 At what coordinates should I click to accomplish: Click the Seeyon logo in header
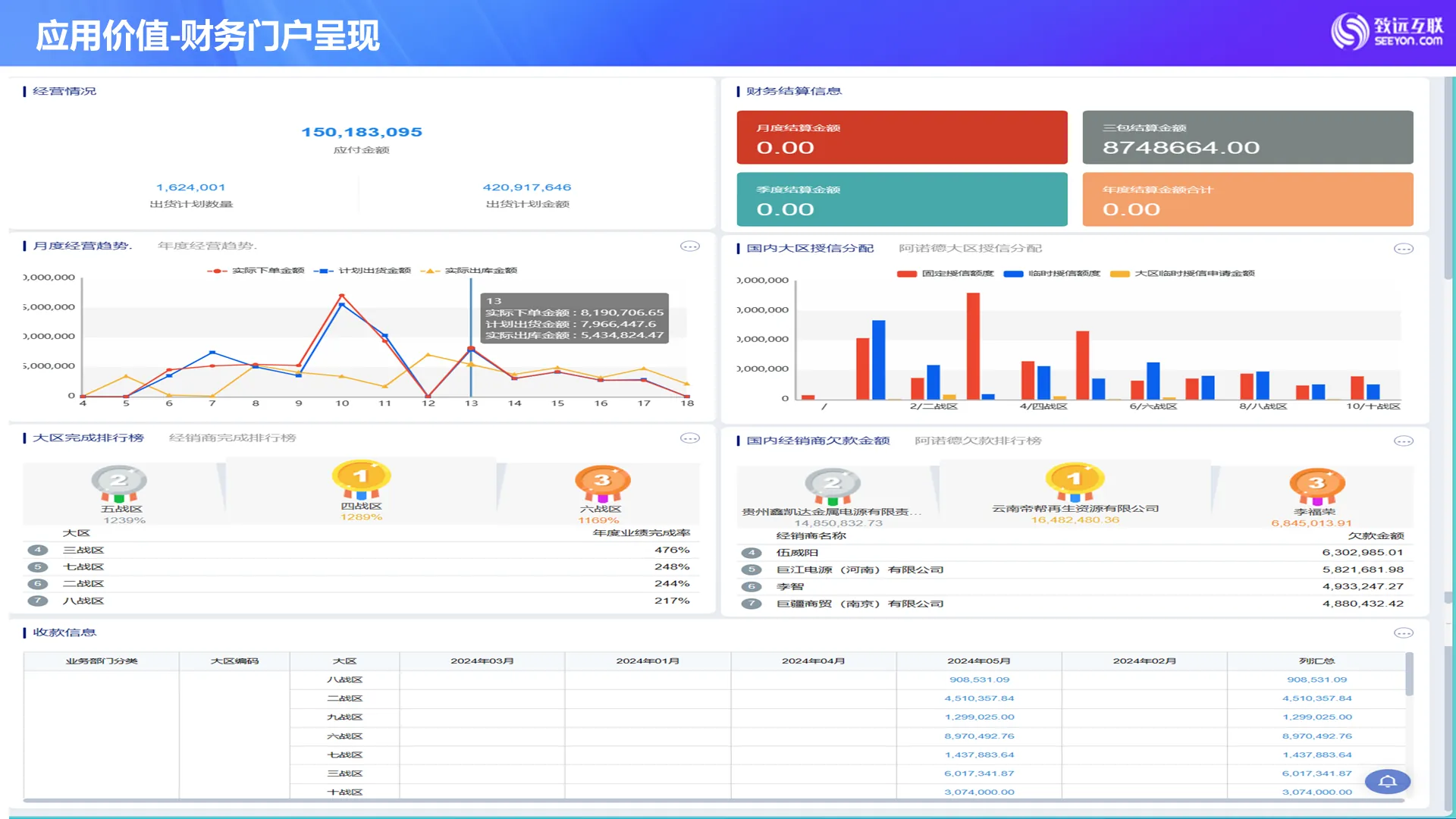1387,31
